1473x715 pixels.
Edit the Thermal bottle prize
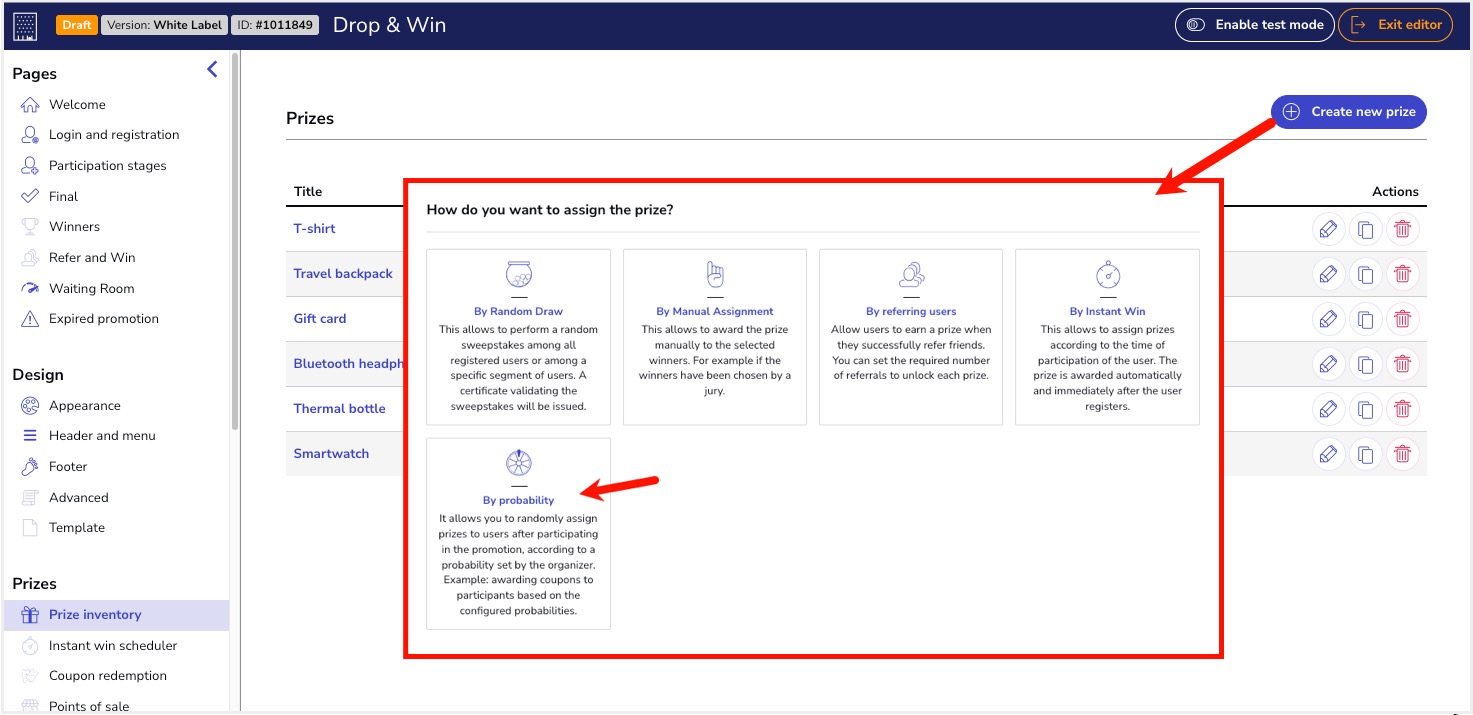(1328, 409)
